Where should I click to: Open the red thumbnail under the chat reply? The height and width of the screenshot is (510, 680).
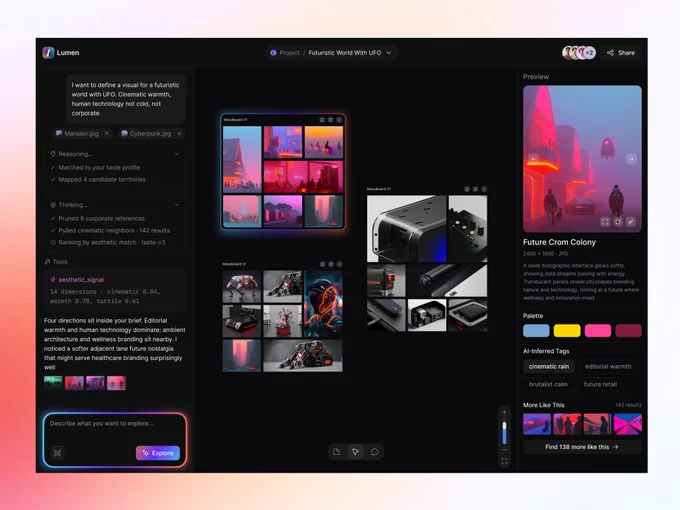(74, 383)
